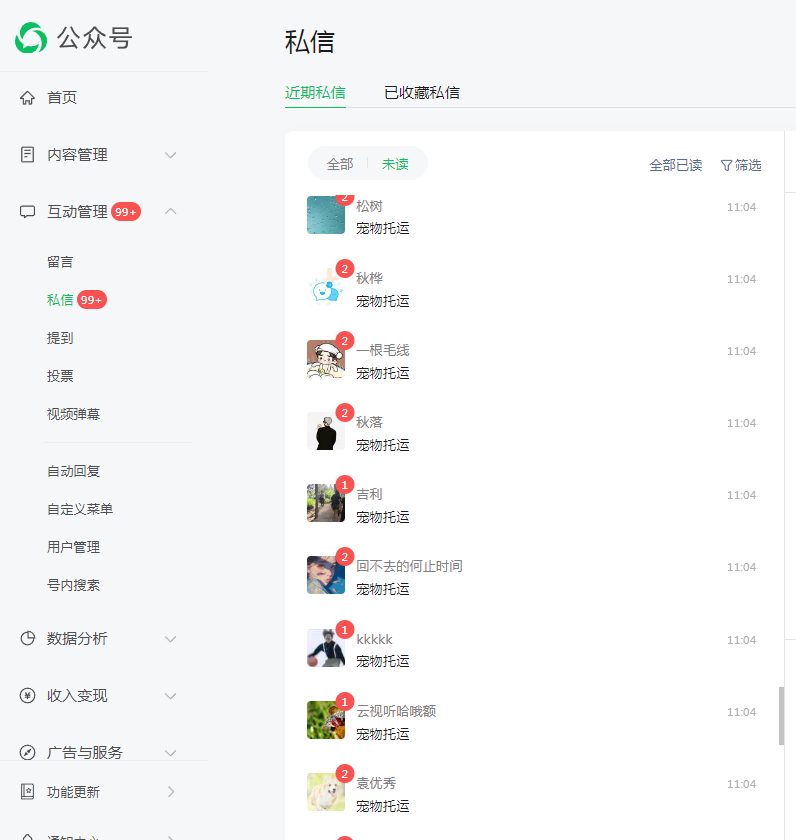
Task: Go to 首页 in the sidebar
Action: (62, 98)
